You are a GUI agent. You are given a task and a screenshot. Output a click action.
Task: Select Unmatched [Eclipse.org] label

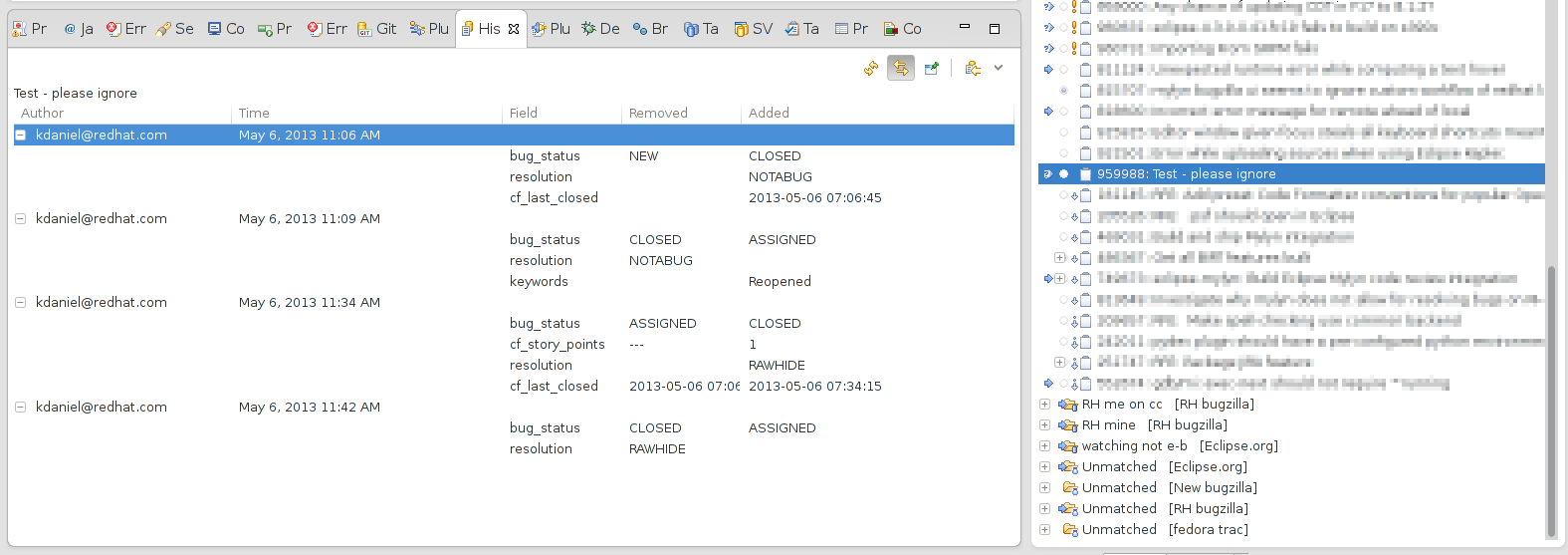pos(1165,466)
